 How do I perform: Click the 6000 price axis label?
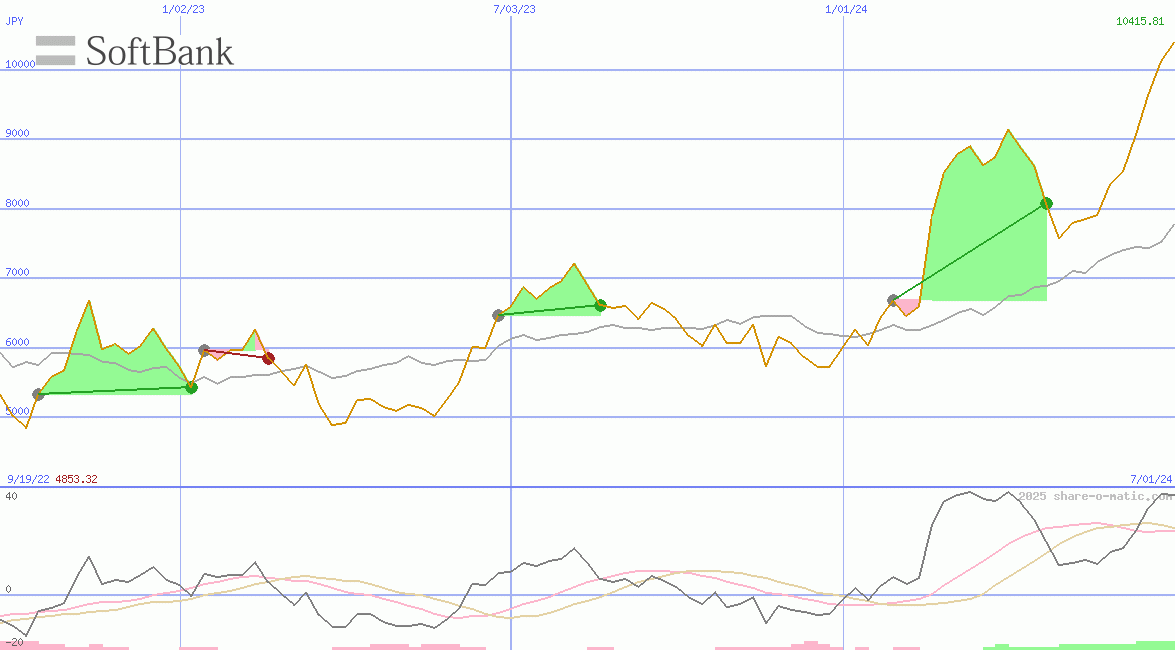coord(17,343)
